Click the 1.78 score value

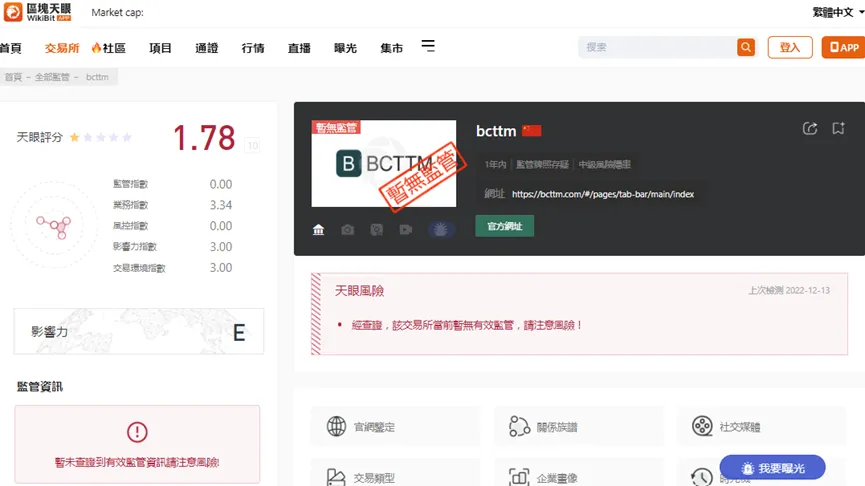coord(204,138)
